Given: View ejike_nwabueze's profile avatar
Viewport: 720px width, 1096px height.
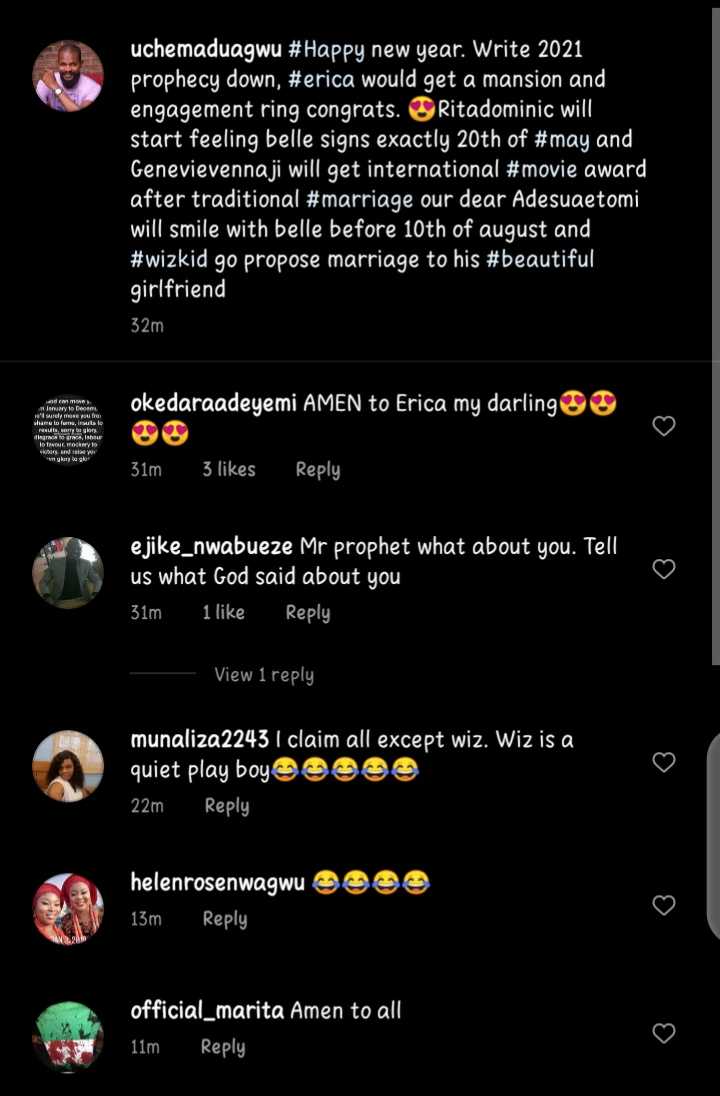Looking at the screenshot, I should click(x=68, y=573).
